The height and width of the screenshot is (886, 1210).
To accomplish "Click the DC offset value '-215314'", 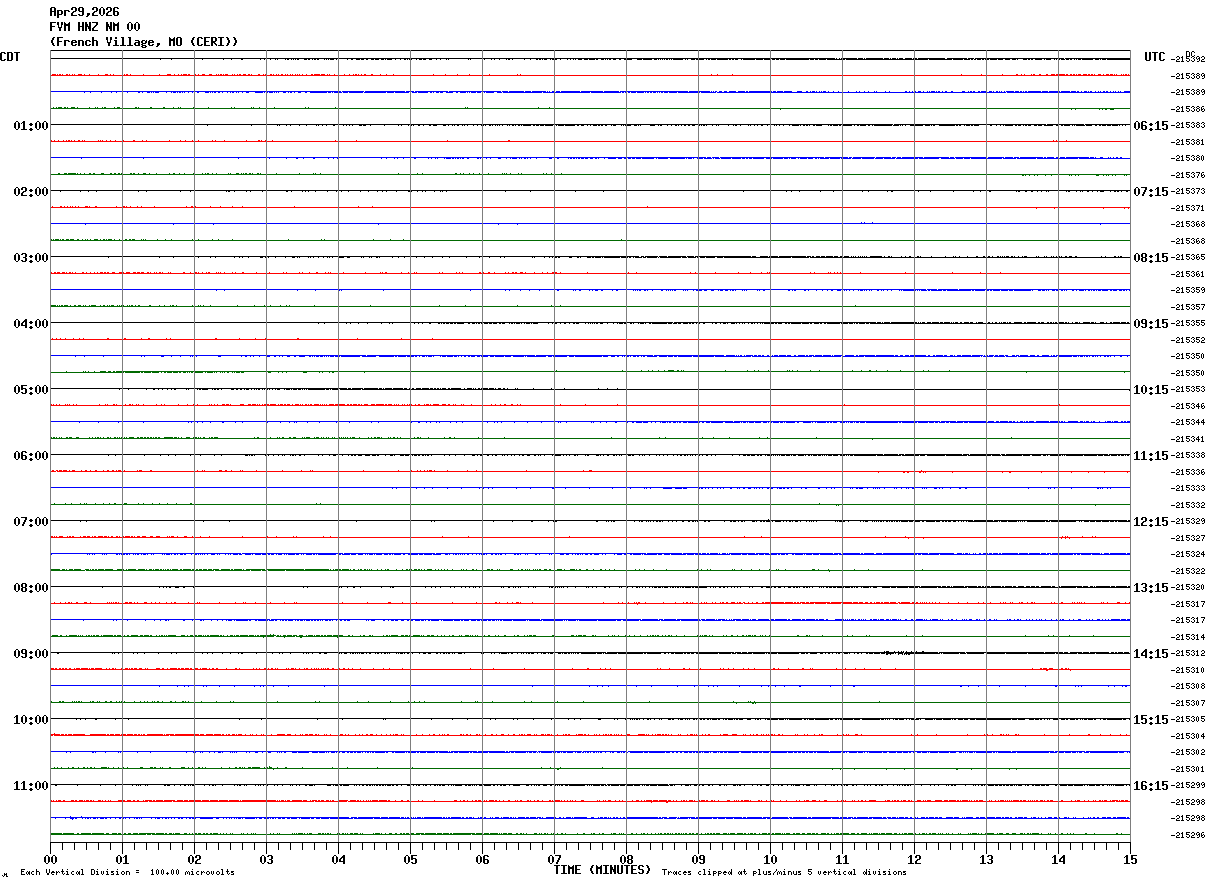I will [1188, 637].
